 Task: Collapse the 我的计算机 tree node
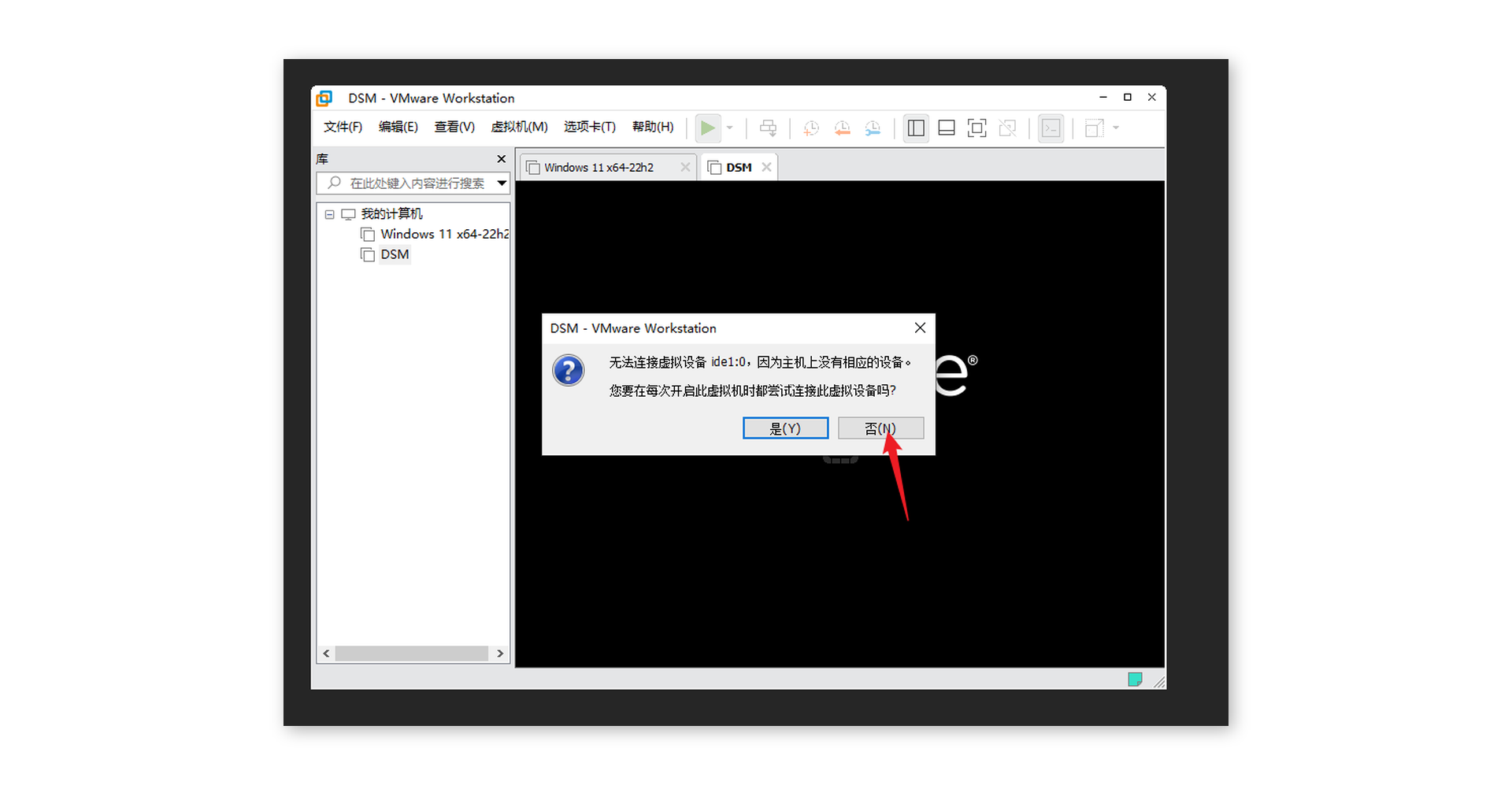pyautogui.click(x=330, y=214)
